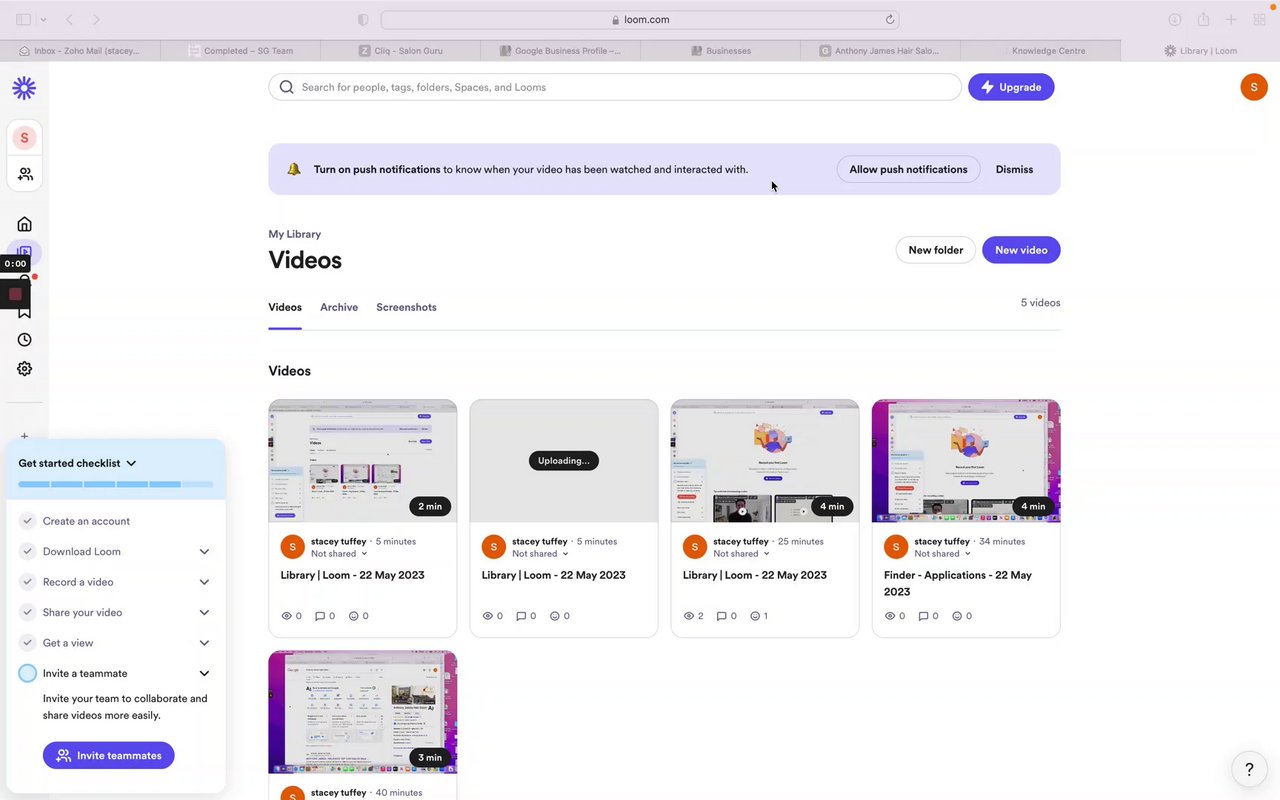Toggle the Safari sidebar button
Screen dimensions: 1280x800
(x=24, y=19)
